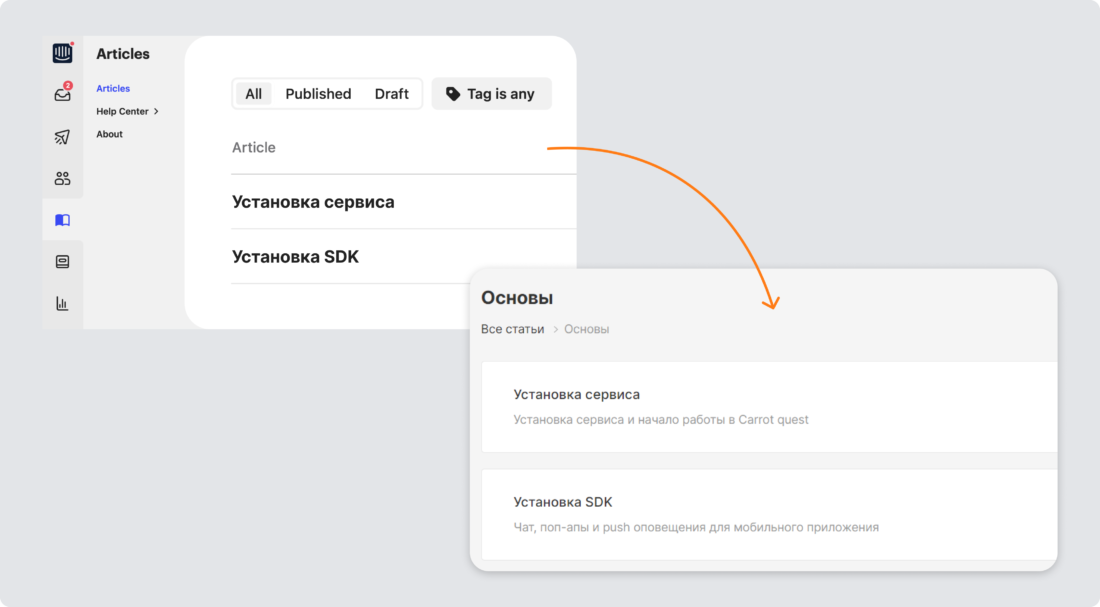Click the Intercom logo icon

click(62, 53)
